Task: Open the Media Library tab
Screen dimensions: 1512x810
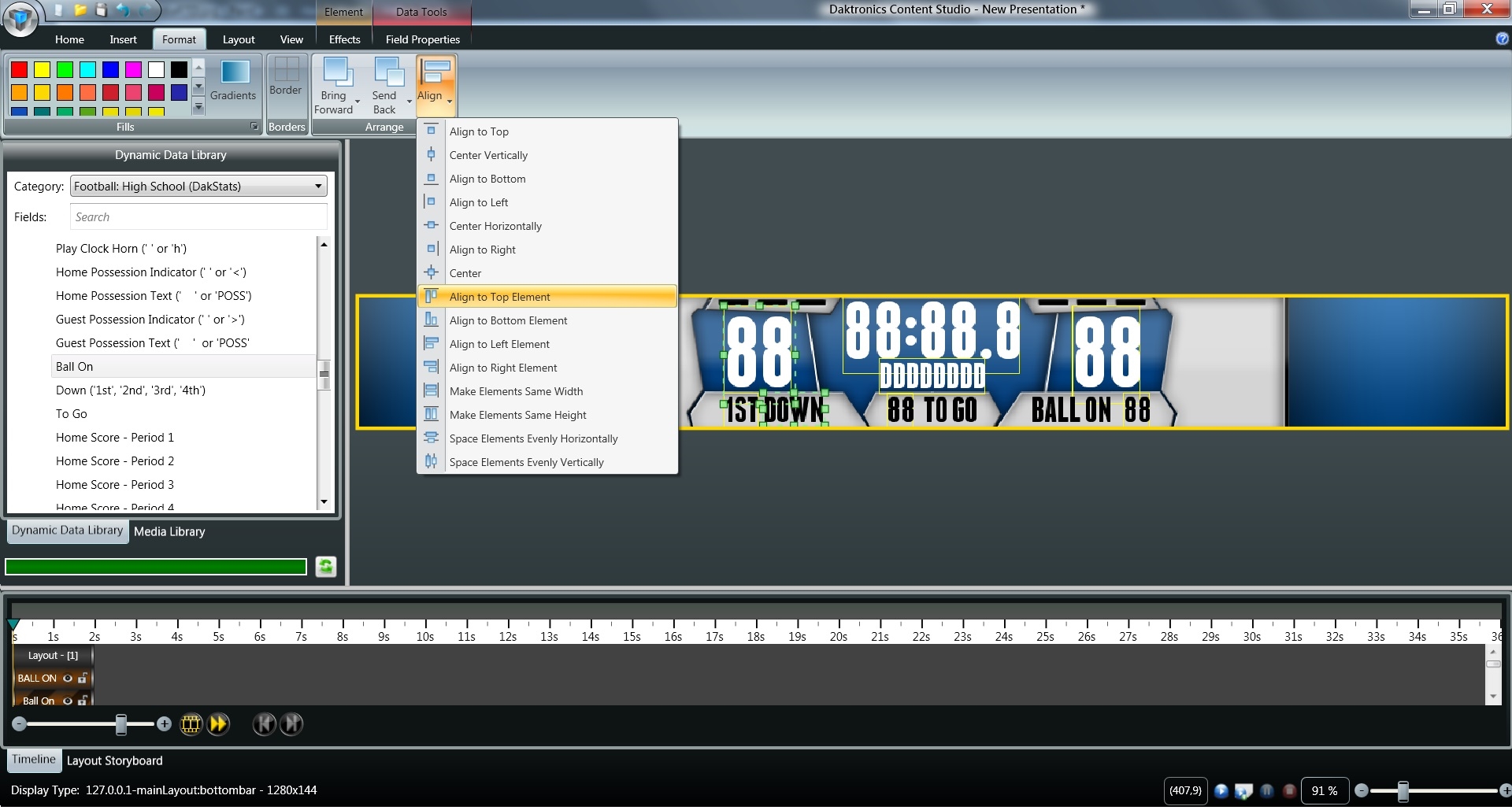Action: [169, 532]
